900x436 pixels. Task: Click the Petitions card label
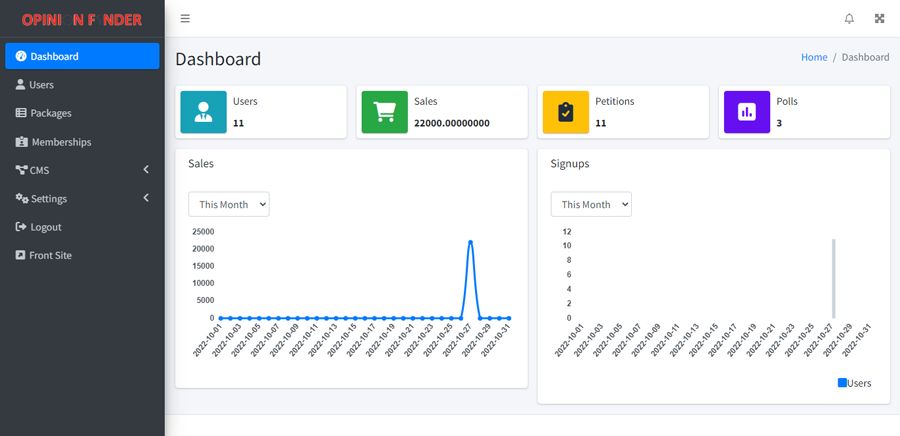[x=615, y=101]
